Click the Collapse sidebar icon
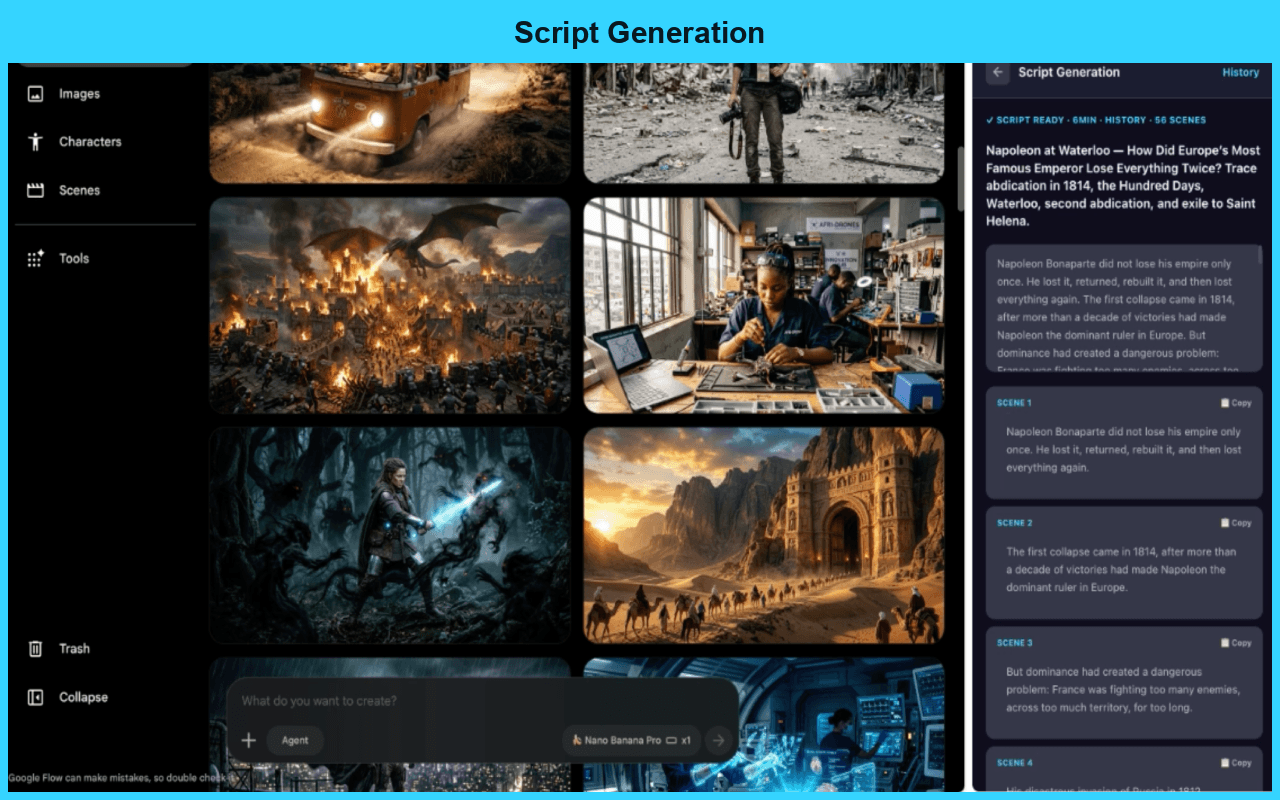This screenshot has height=800, width=1280. (35, 698)
